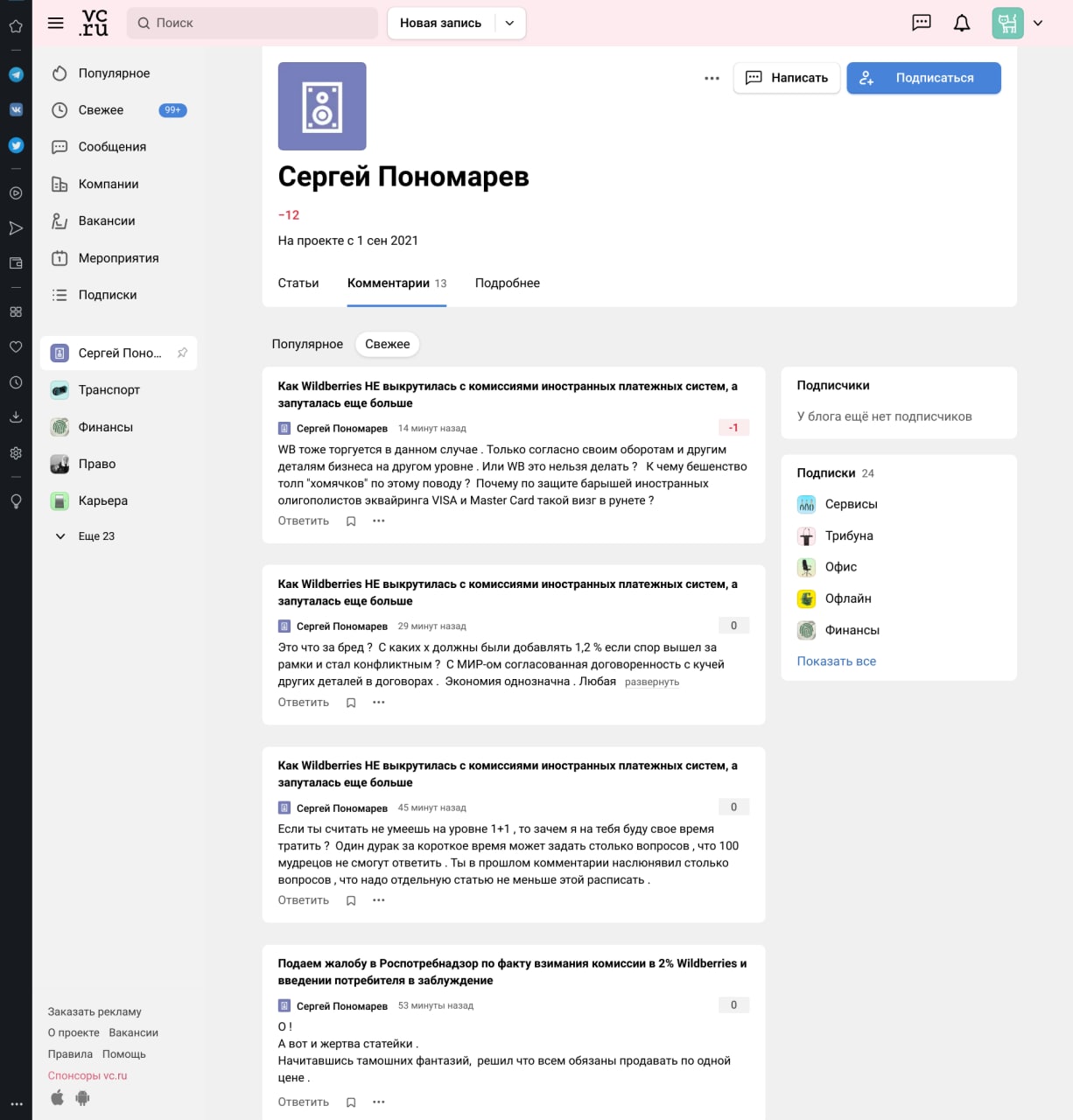Open more options on 29 минут назад comment
Viewport: 1073px width, 1120px height.
pyautogui.click(x=379, y=702)
